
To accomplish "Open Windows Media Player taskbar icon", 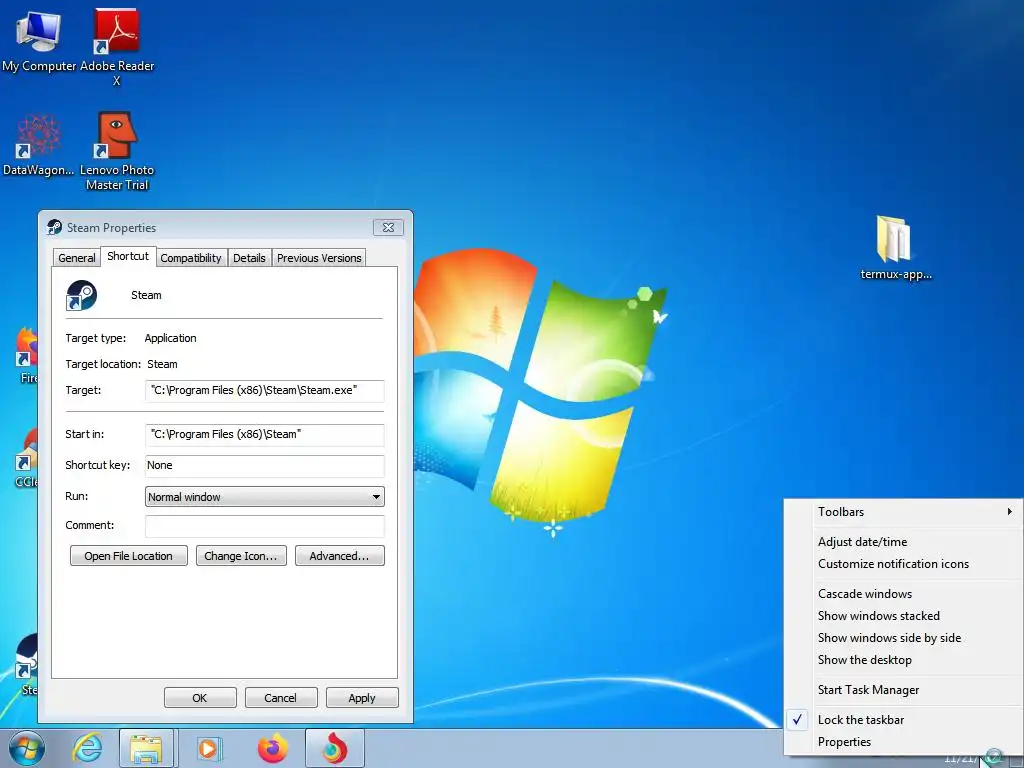I will click(x=210, y=748).
